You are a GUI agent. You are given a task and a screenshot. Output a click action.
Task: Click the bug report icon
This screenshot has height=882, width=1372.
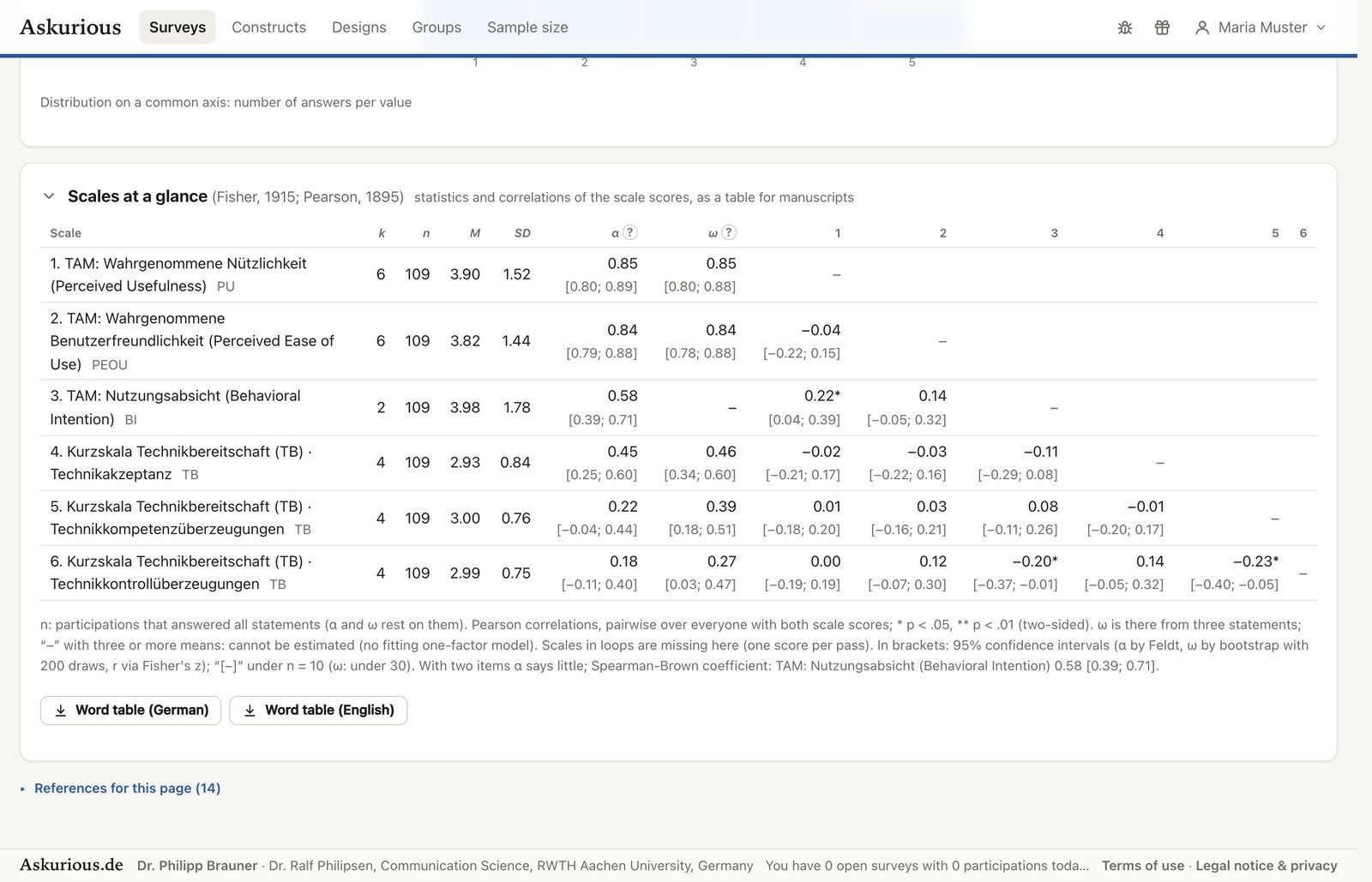pyautogui.click(x=1125, y=27)
